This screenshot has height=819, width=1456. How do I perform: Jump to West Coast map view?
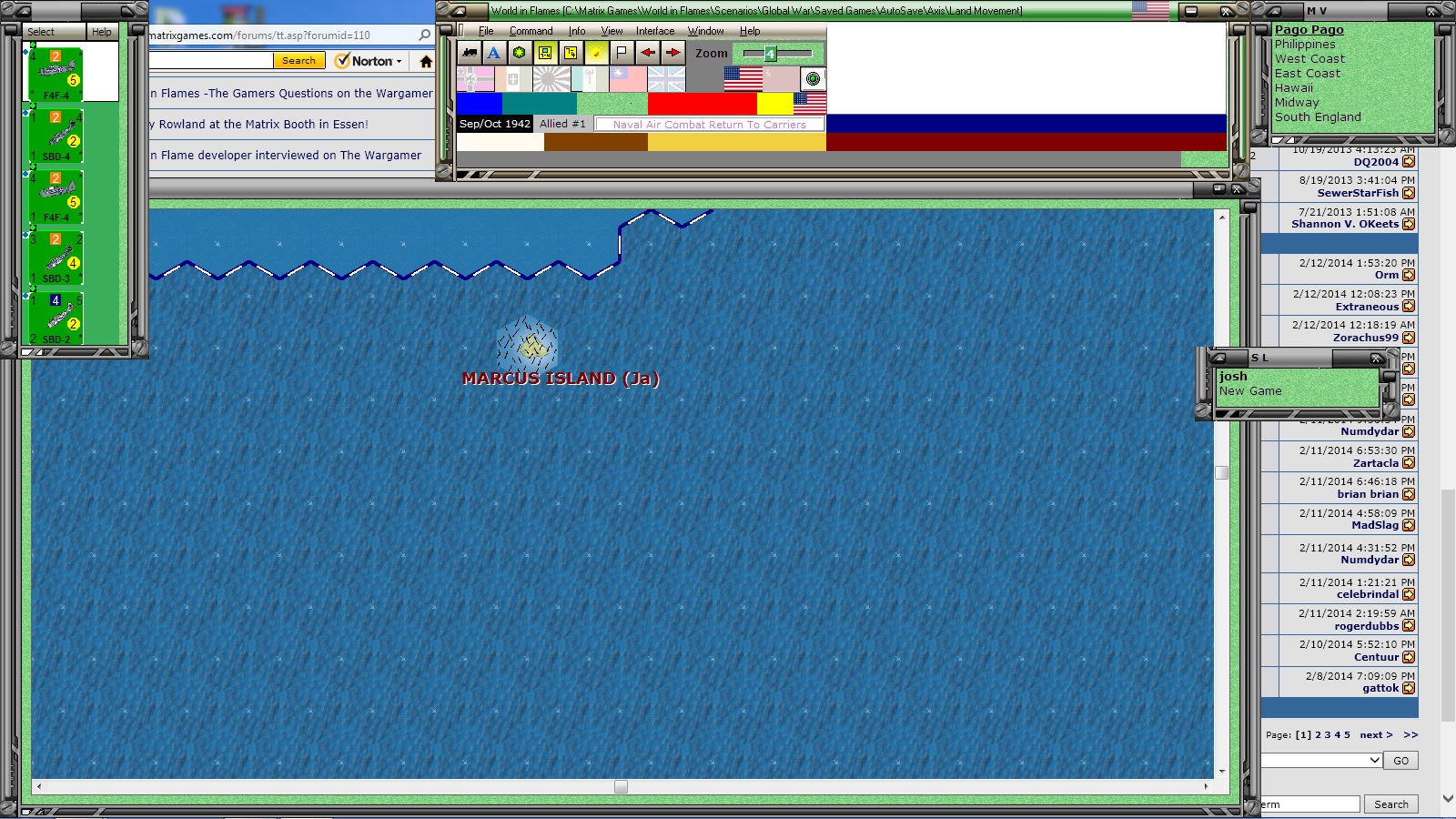[x=1309, y=59]
